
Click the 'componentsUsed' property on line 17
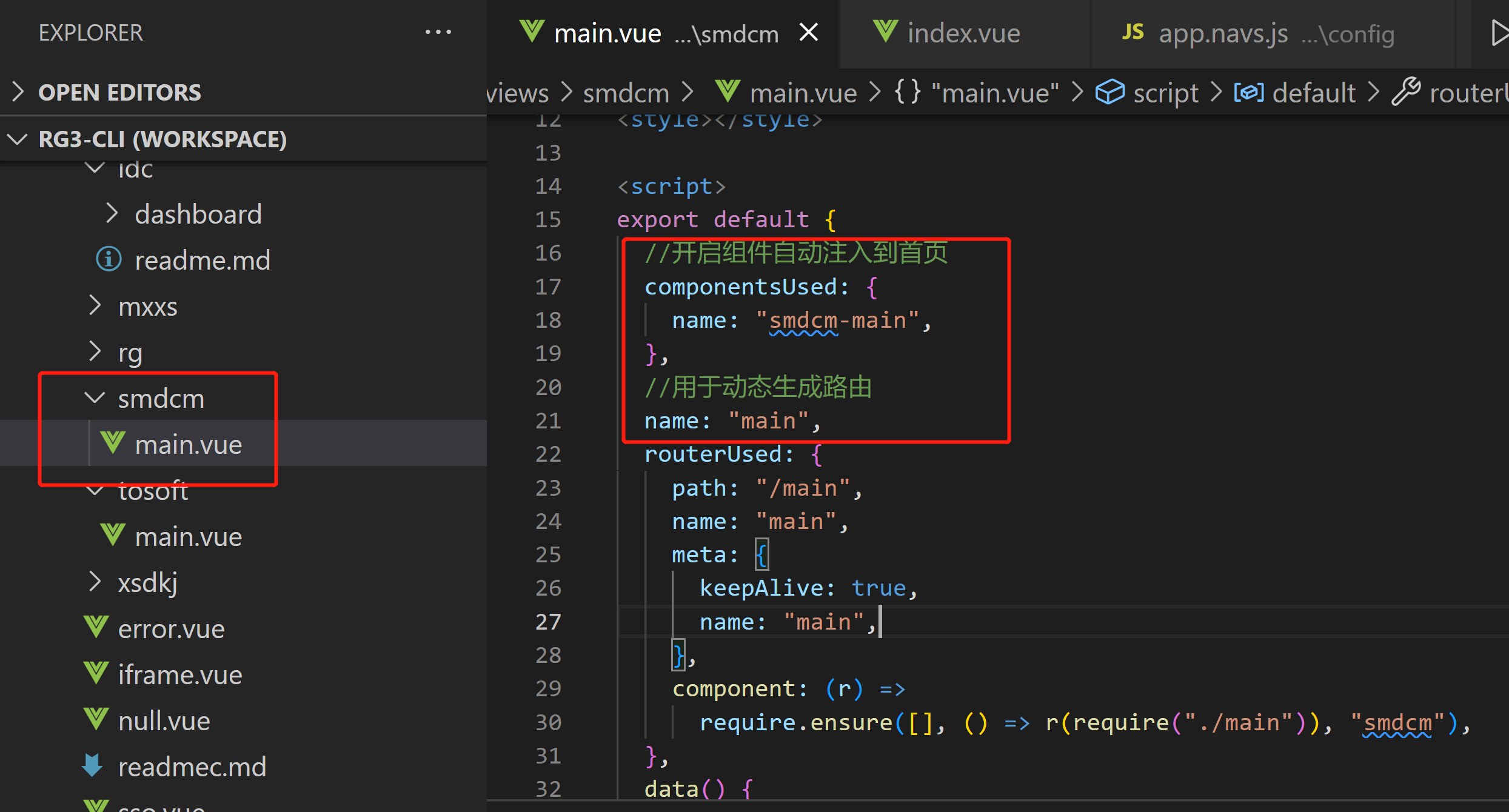pyautogui.click(x=741, y=286)
